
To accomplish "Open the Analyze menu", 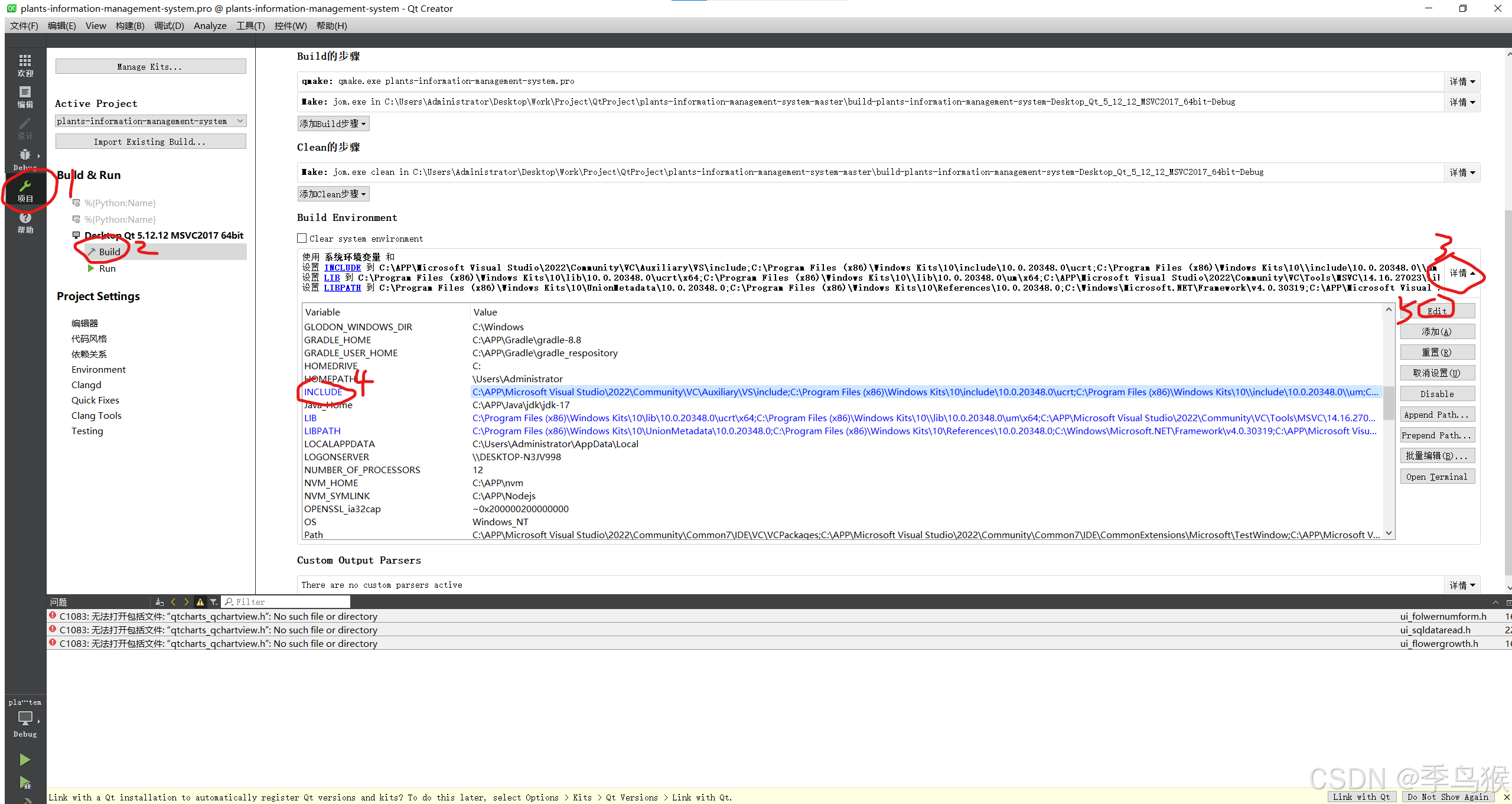I will click(x=210, y=25).
